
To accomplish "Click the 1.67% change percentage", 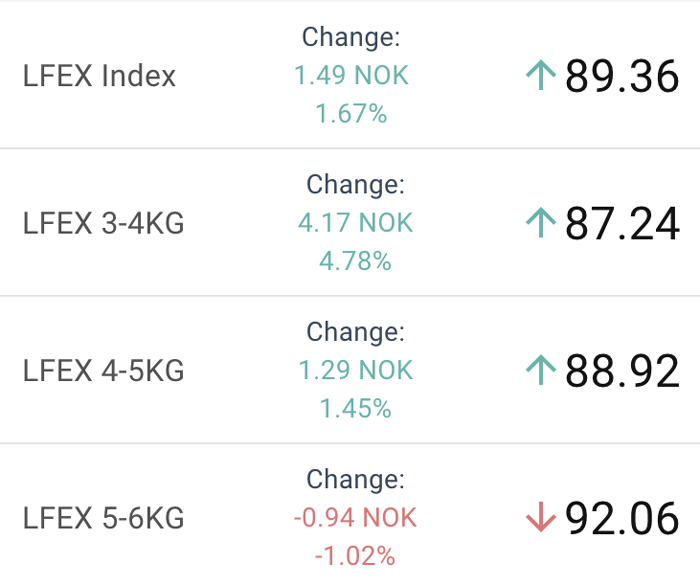I will (351, 113).
